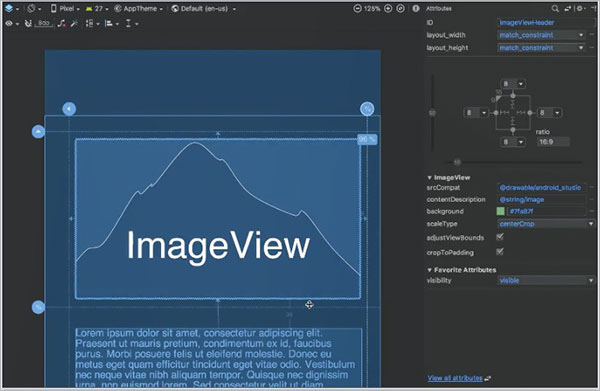The width and height of the screenshot is (600, 391).
Task: Open the eye view options menu
Action: 11,24
